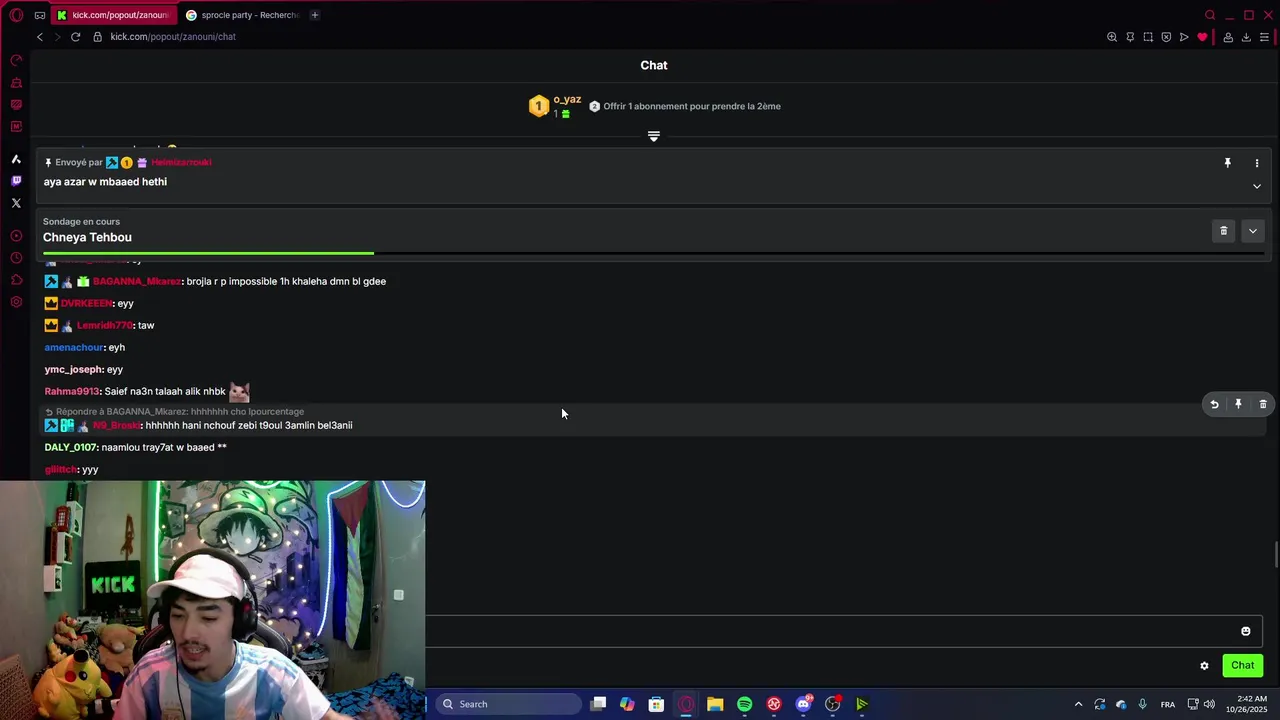The height and width of the screenshot is (720, 1280).
Task: Switch to the kick.com popout chat tab
Action: pyautogui.click(x=113, y=15)
